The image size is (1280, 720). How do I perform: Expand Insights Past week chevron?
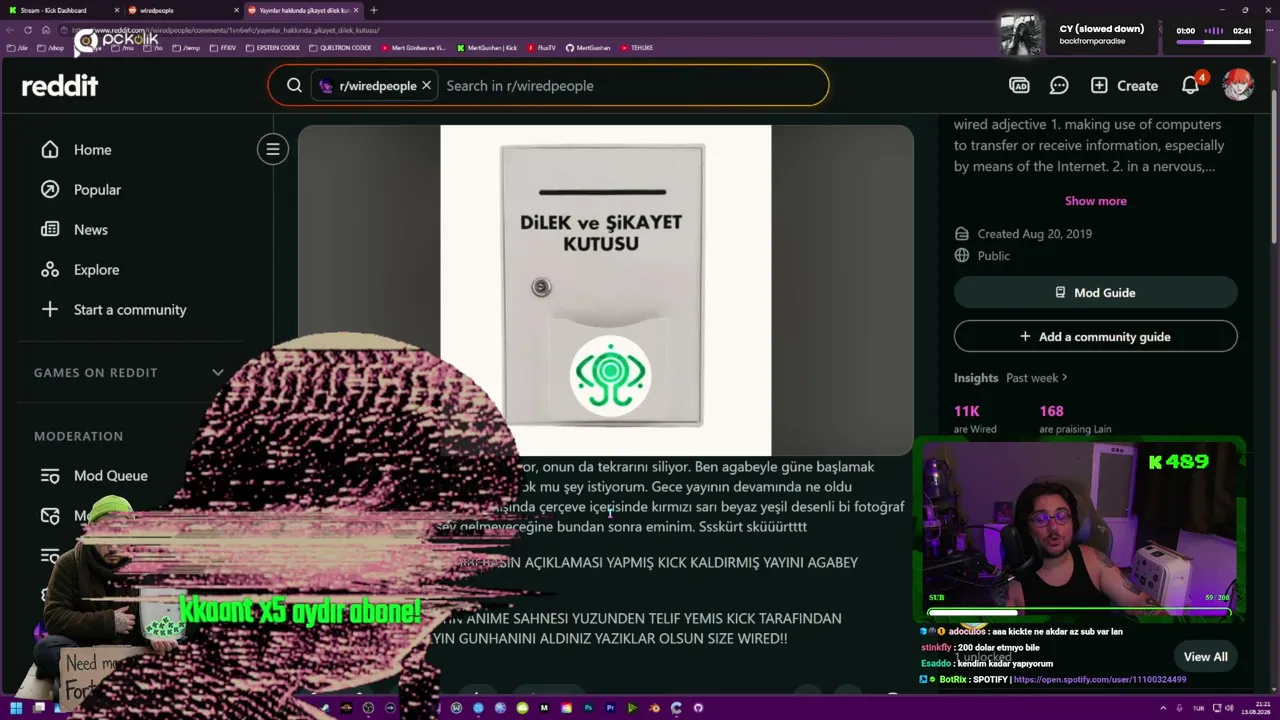coord(1064,378)
